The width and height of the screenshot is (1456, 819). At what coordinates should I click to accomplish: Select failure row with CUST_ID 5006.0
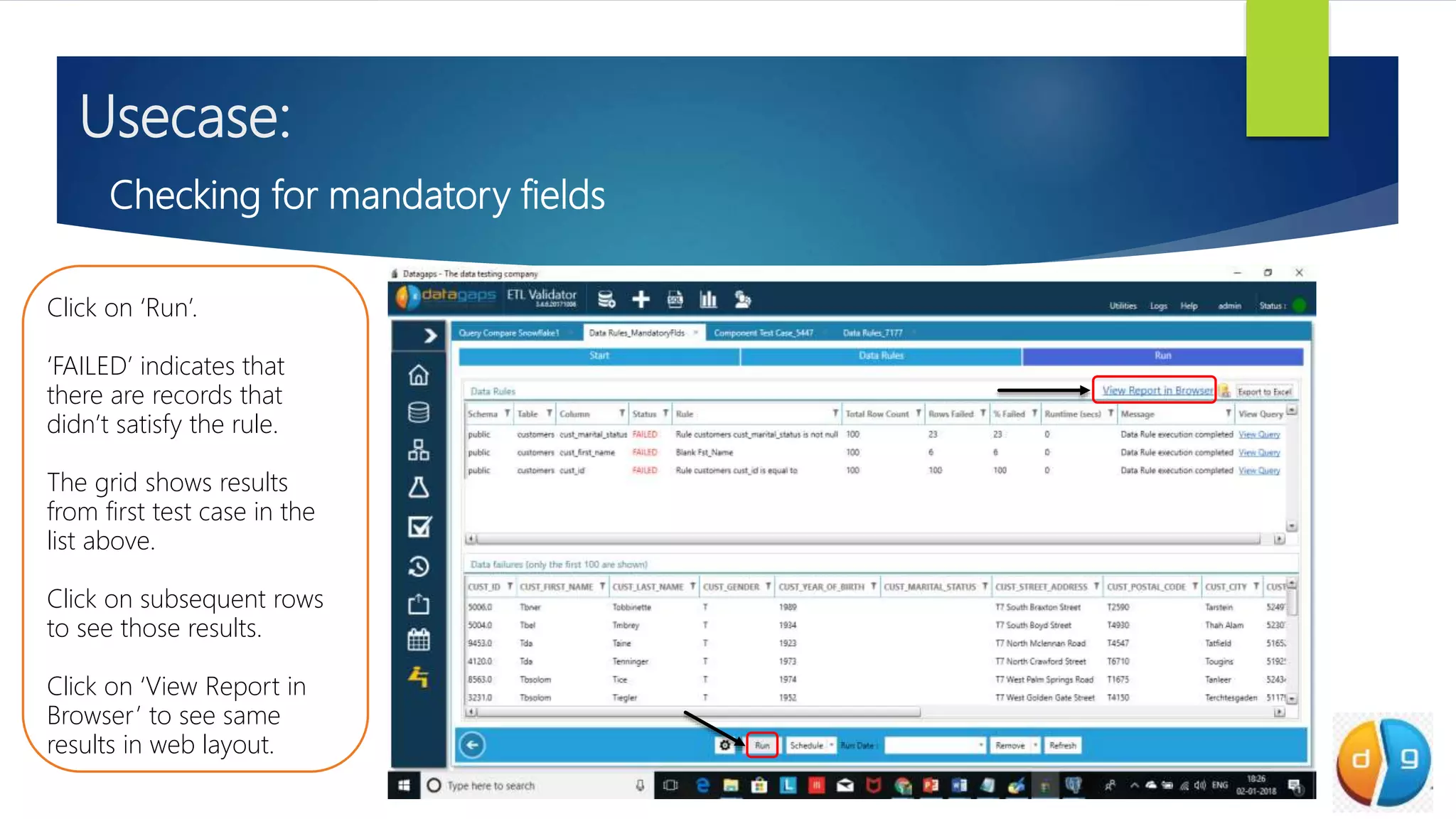[x=876, y=607]
